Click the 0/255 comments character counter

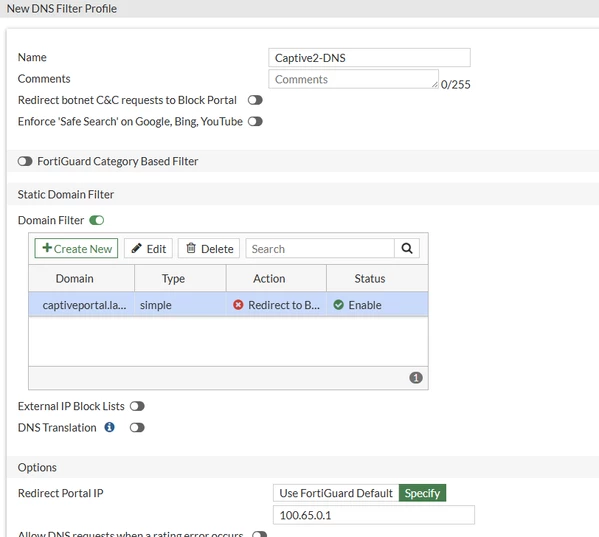click(455, 84)
